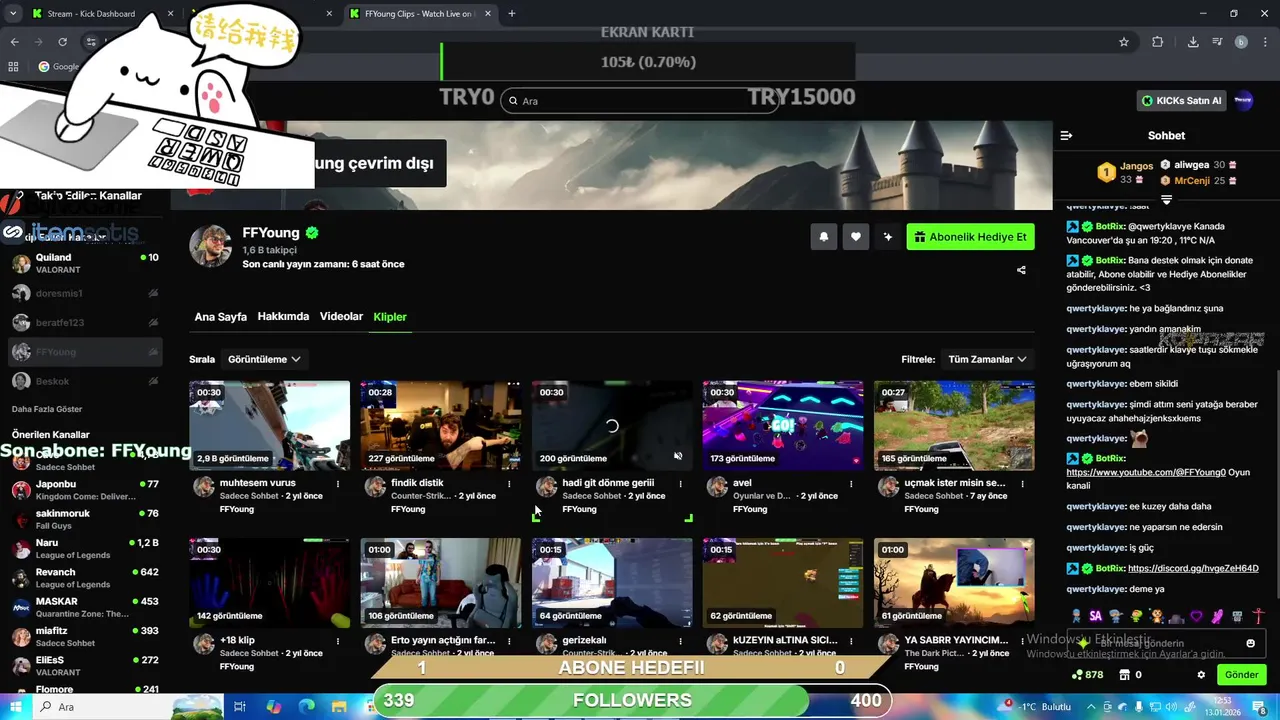The image size is (1280, 720).
Task: Open File Explorer from the taskbar
Action: [x=340, y=707]
